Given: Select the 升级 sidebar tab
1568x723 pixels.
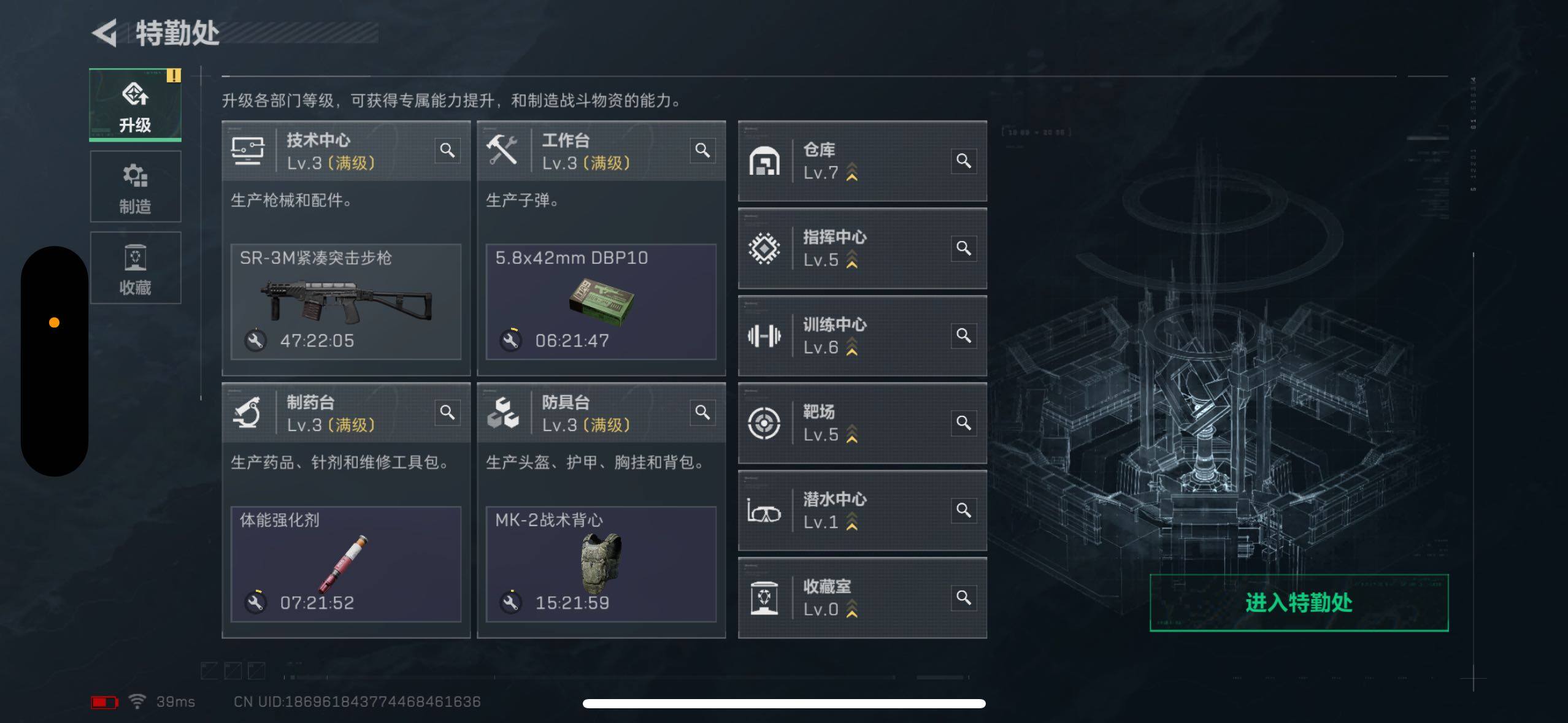Looking at the screenshot, I should pos(136,105).
